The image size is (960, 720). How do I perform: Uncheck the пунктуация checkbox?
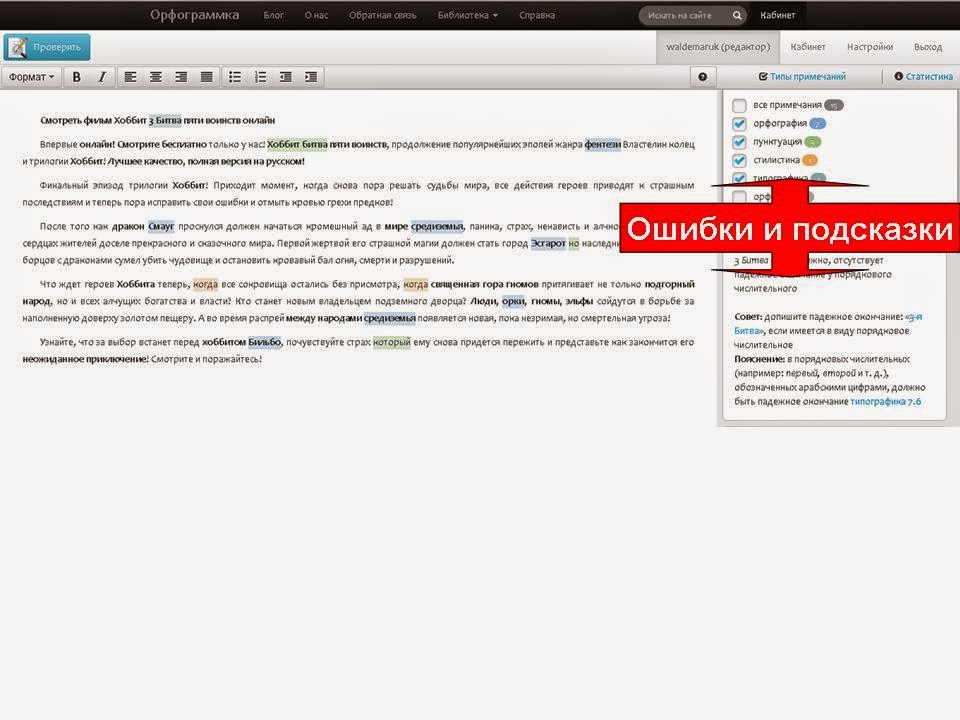739,142
